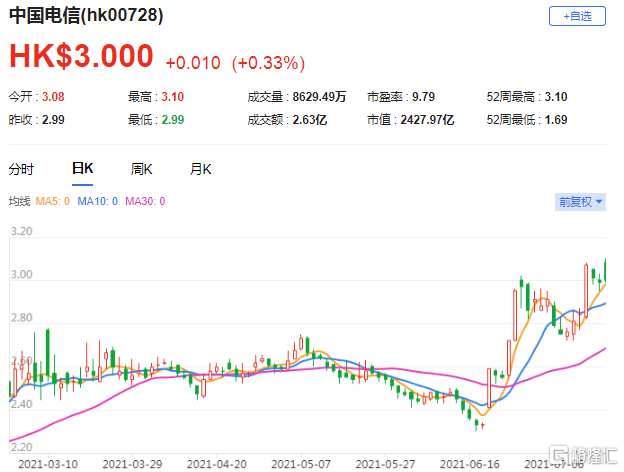Image resolution: width=624 pixels, height=472 pixels.
Task: Click the current price HK$3.000
Action: click(81, 56)
